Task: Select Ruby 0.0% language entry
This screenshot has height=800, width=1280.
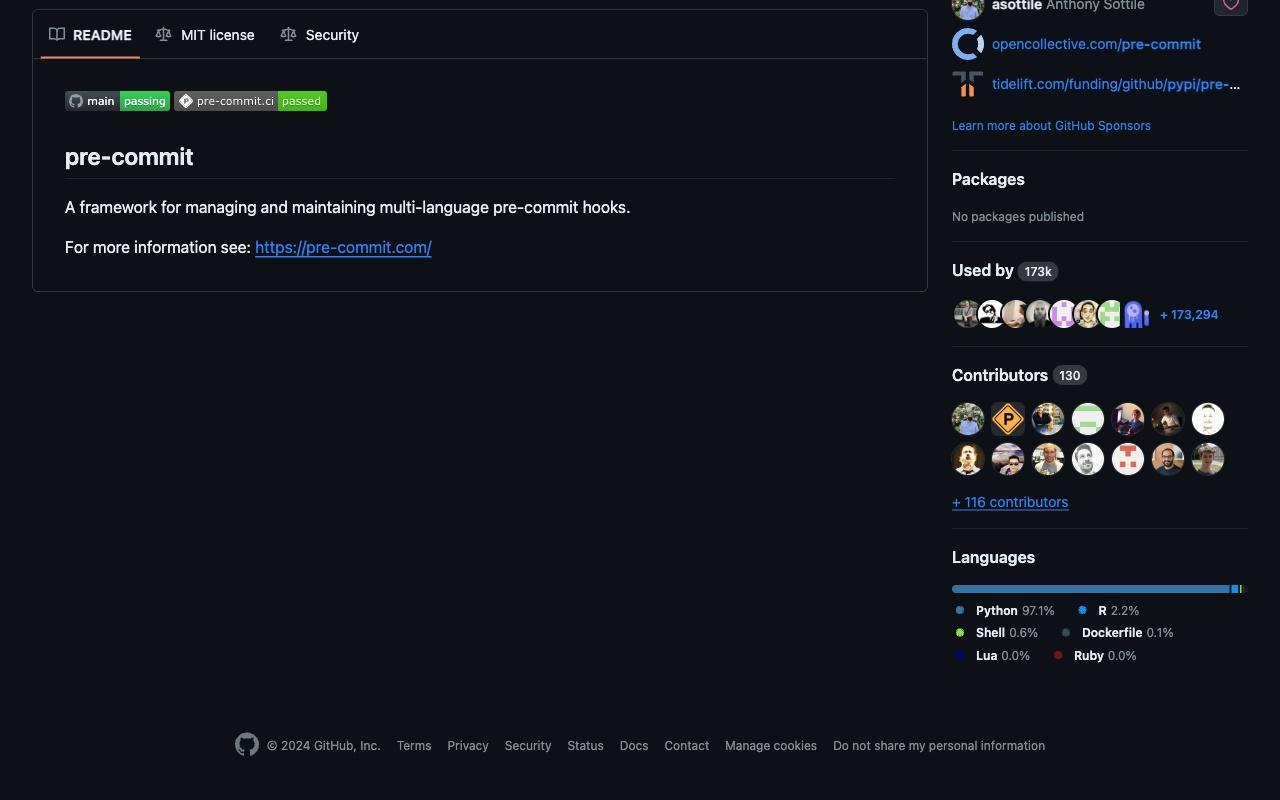Action: (x=1094, y=656)
